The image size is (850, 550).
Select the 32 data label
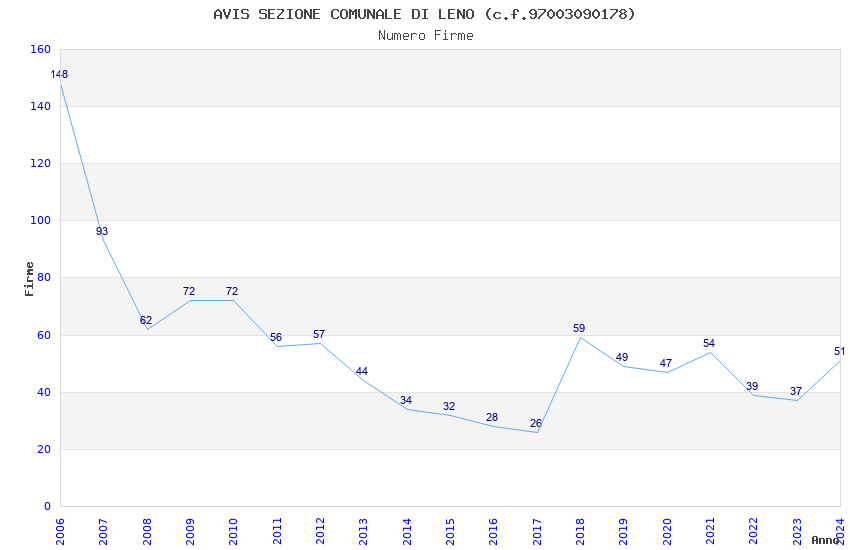[449, 406]
